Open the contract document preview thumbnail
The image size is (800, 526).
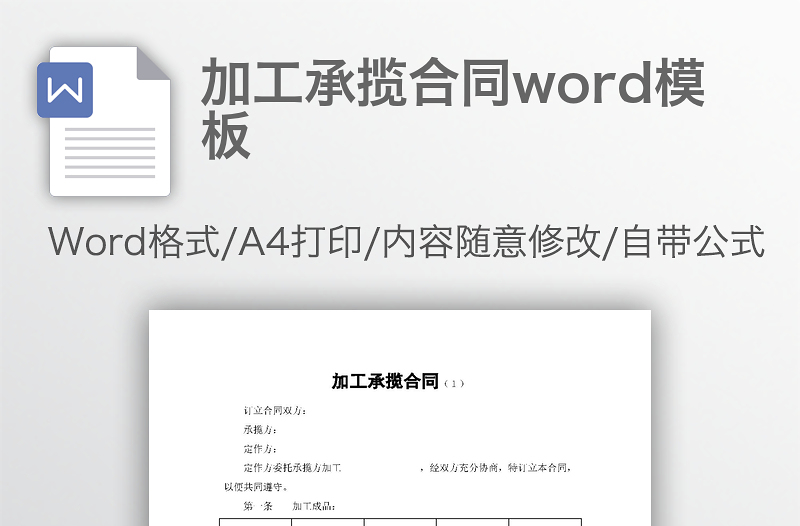click(x=400, y=418)
